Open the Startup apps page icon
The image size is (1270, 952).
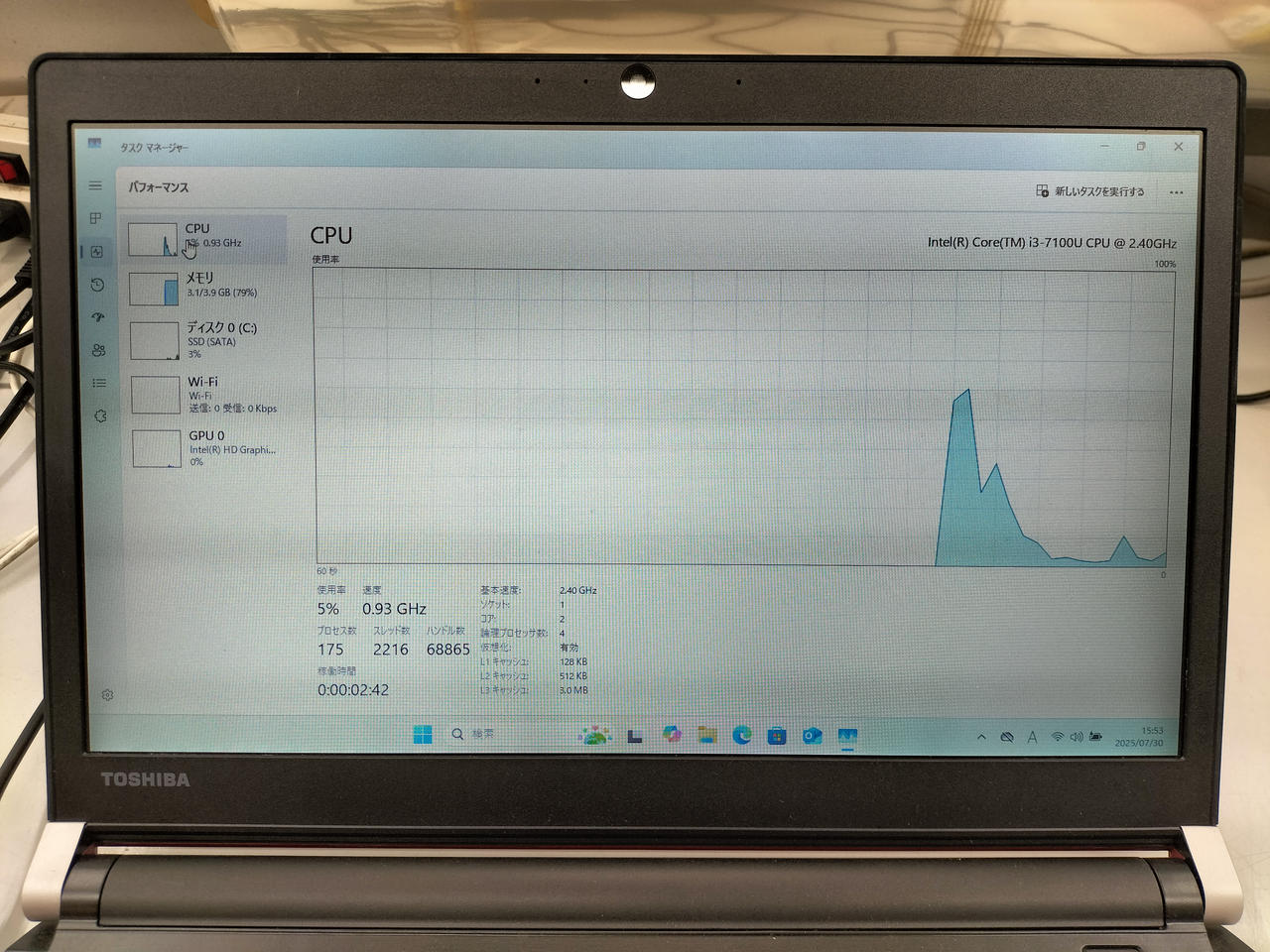click(x=97, y=317)
